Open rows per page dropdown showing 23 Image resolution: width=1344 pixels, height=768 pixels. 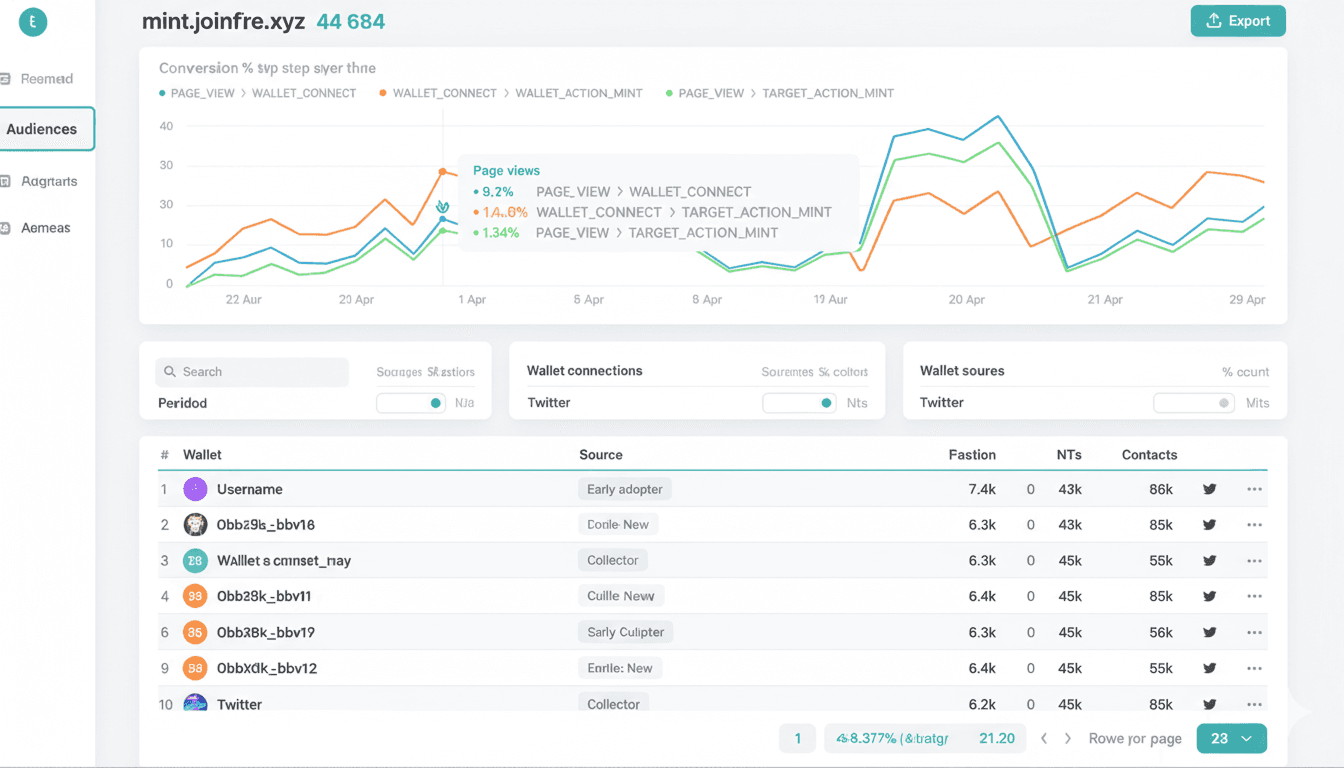(x=1231, y=738)
